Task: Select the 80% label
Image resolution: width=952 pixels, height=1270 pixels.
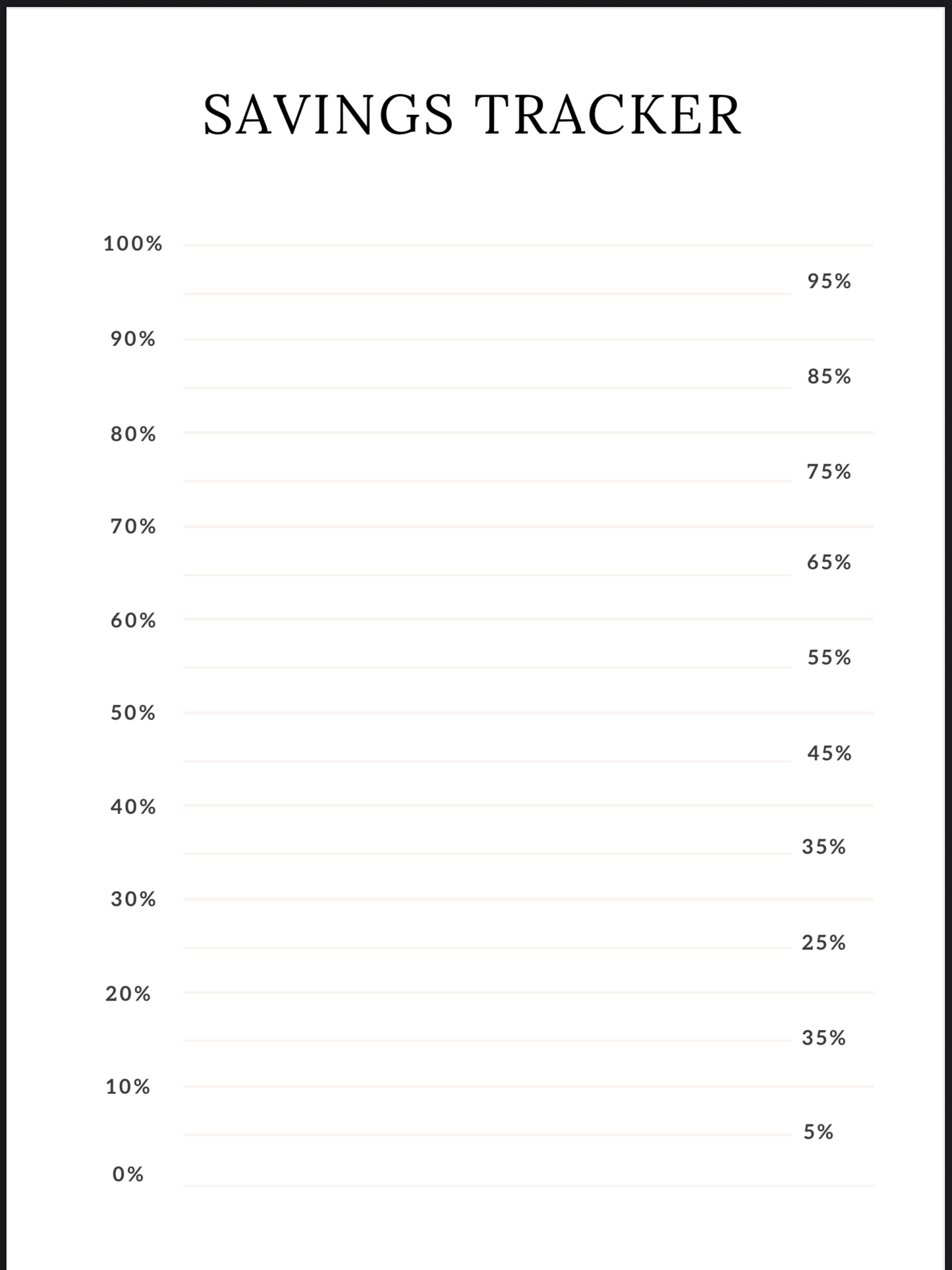Action: click(x=132, y=434)
